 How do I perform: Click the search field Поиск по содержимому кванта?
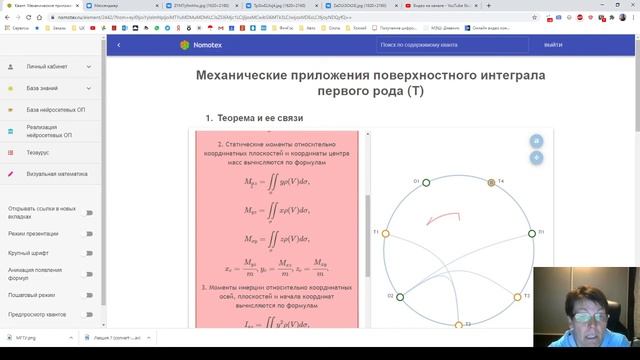(x=452, y=45)
